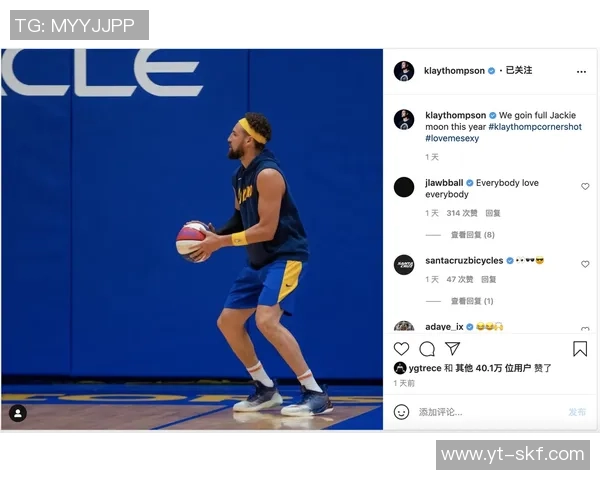Show tagged people icon on photo
Screen dimensions: 600x480
coord(18,413)
